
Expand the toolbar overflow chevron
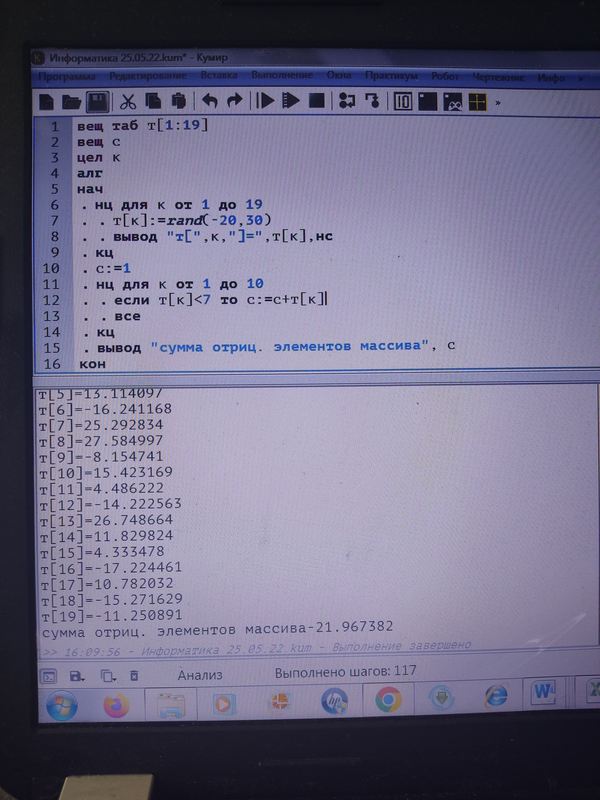coord(498,102)
